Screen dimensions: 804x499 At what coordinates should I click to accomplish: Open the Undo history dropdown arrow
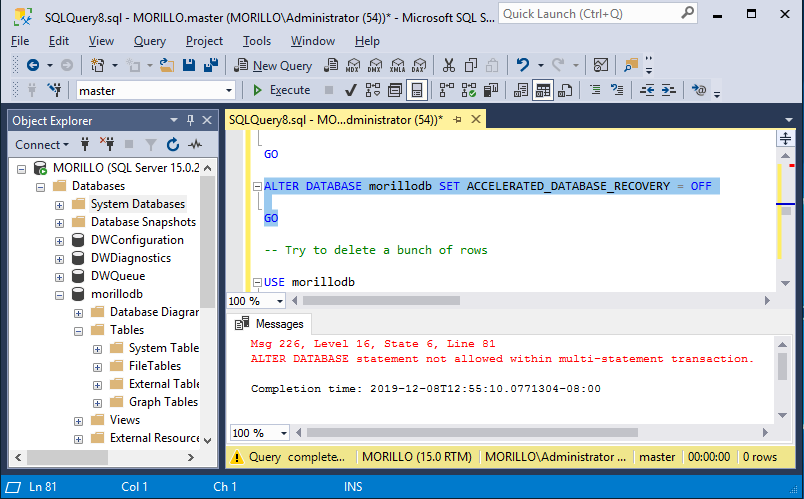pyautogui.click(x=540, y=65)
